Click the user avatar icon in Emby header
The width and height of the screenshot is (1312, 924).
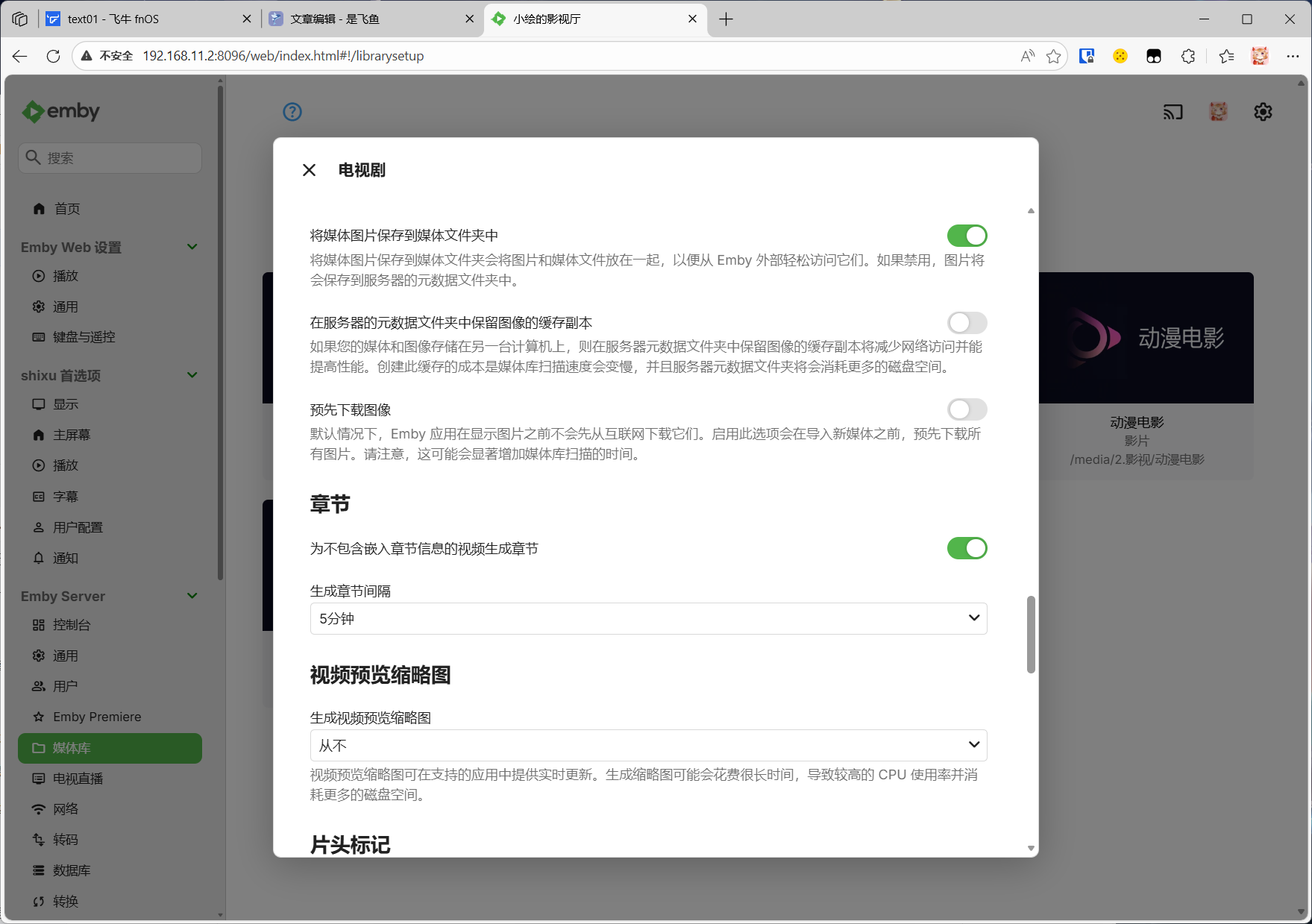(1218, 112)
